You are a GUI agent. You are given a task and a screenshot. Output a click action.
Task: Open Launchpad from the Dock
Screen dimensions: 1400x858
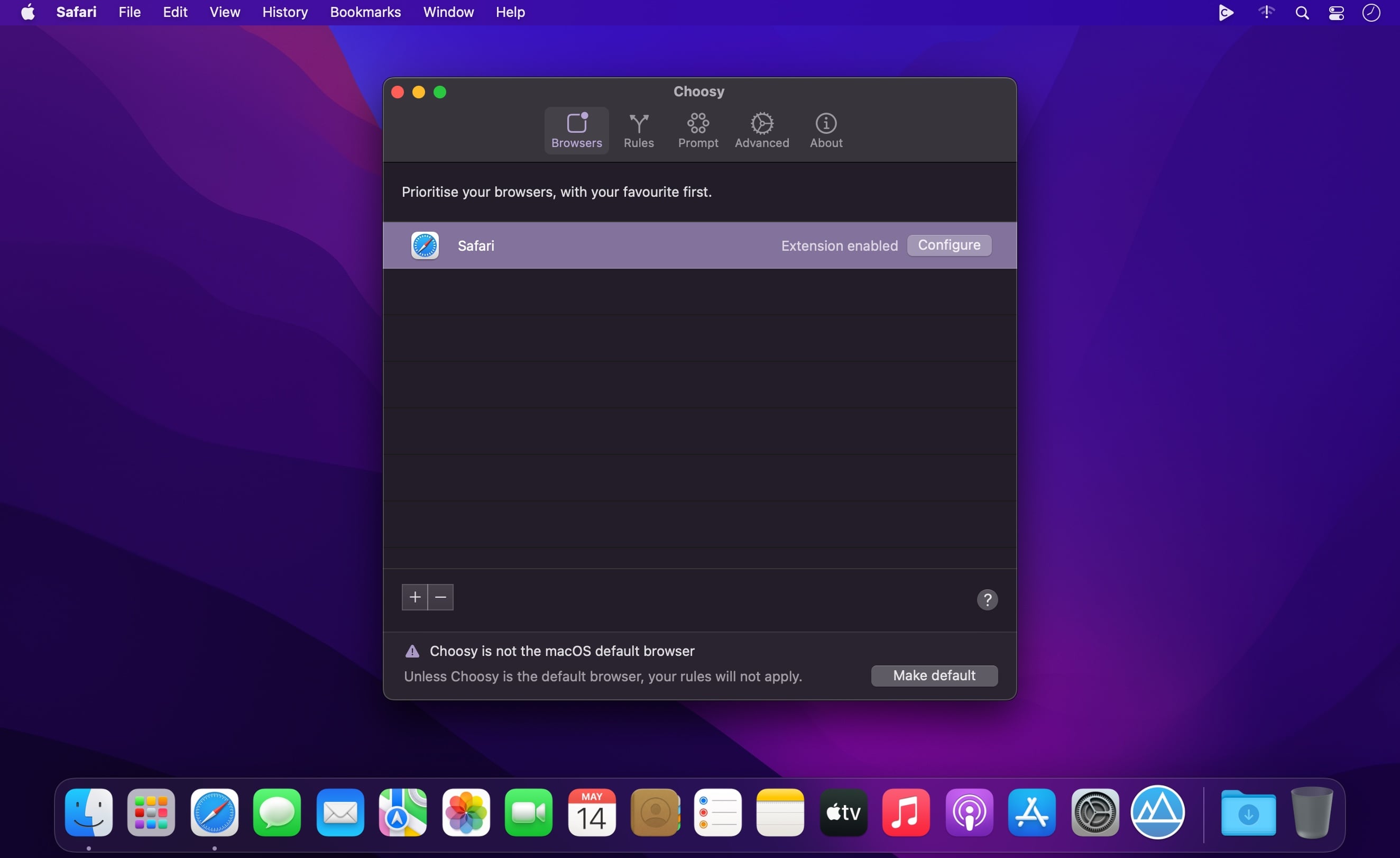tap(151, 812)
